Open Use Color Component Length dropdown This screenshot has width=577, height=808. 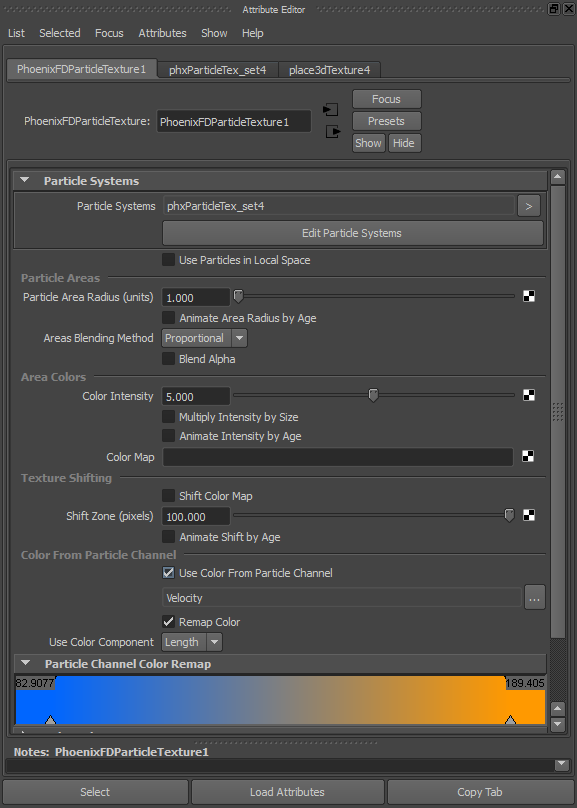(192, 642)
